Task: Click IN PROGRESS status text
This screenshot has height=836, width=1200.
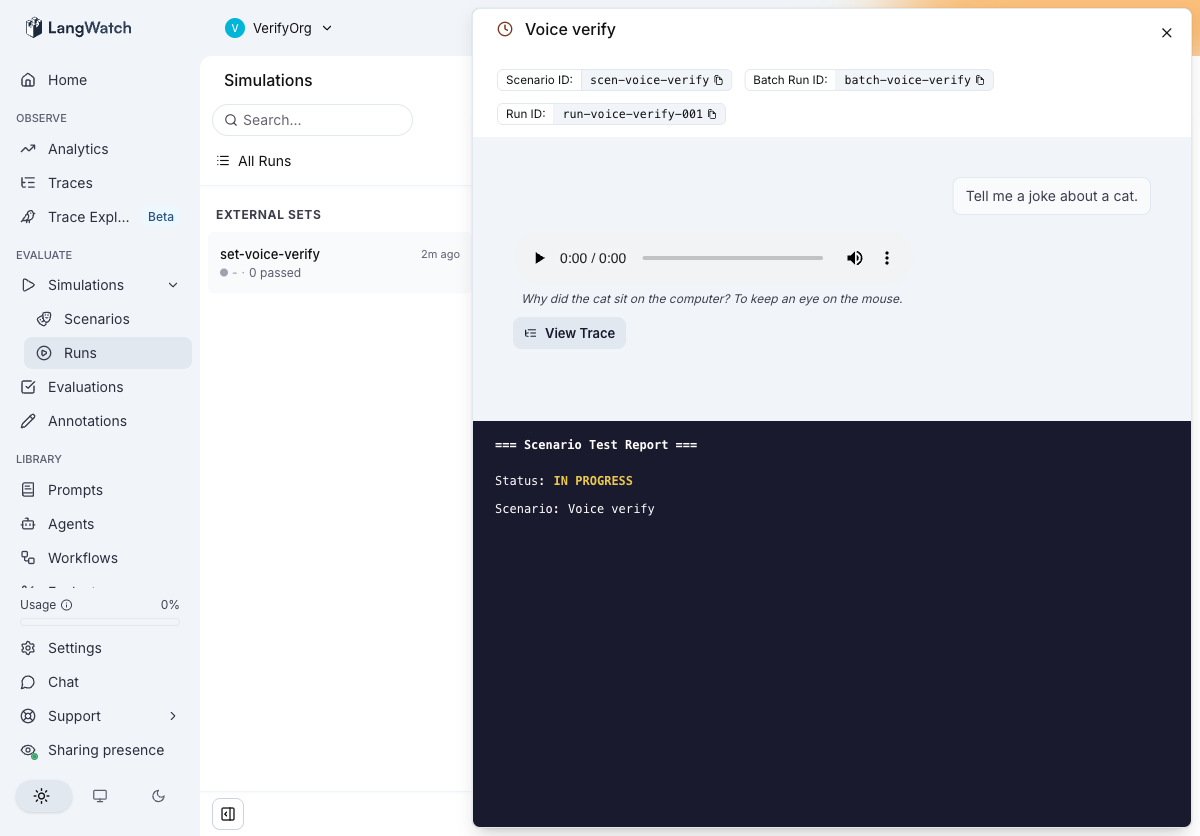Action: click(x=593, y=481)
